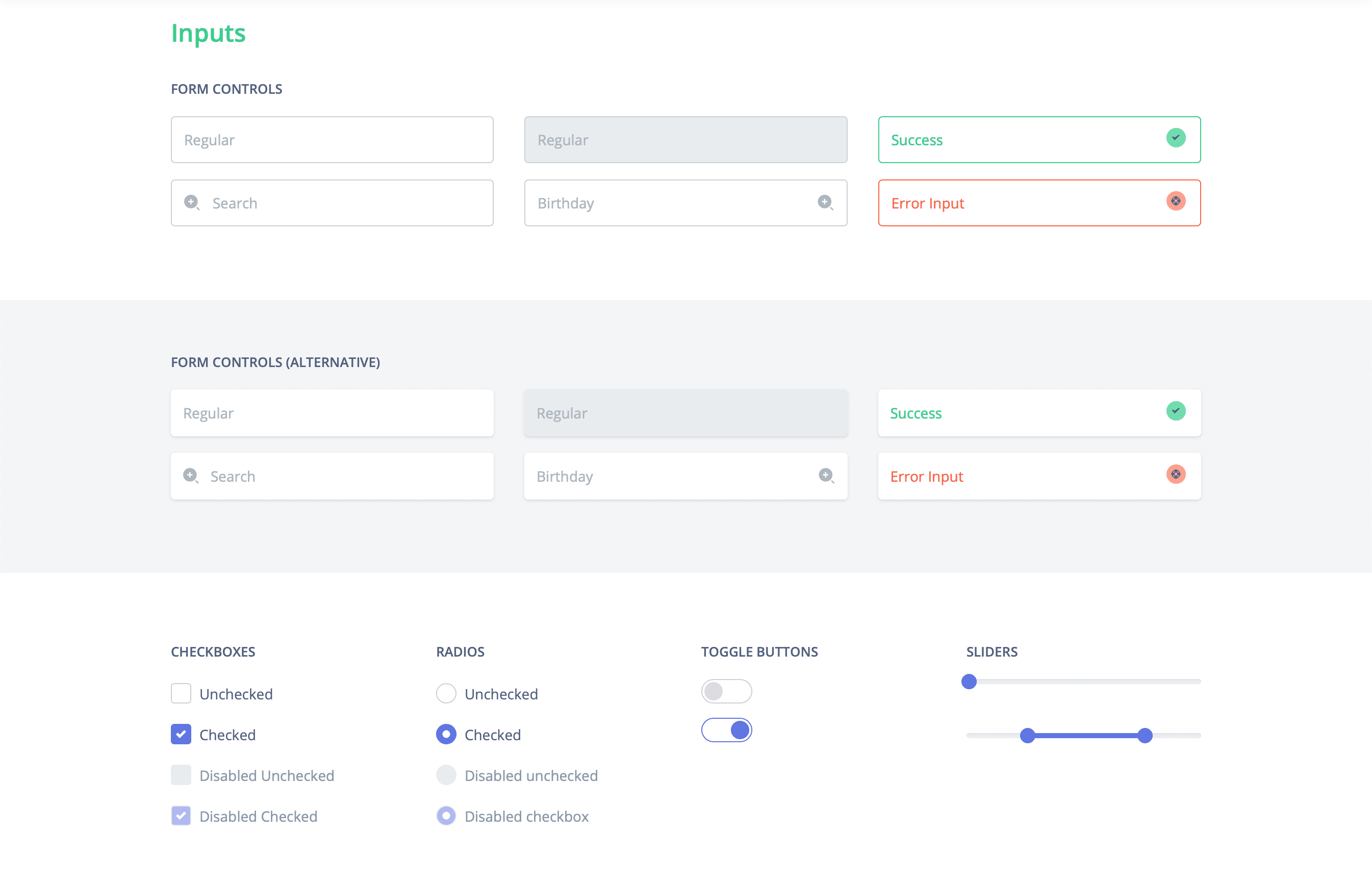This screenshot has height=886, width=1372.
Task: Click into the alternative Regular text field
Action: pos(332,413)
